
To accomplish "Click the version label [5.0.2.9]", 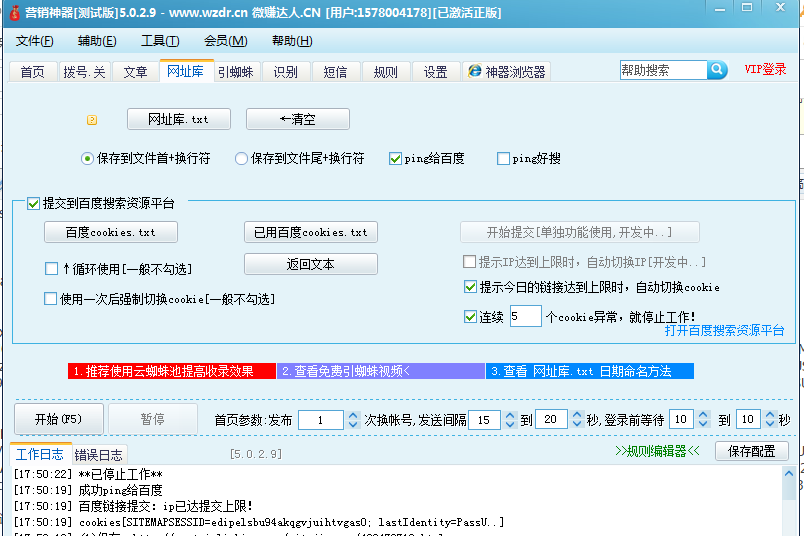I will (256, 454).
